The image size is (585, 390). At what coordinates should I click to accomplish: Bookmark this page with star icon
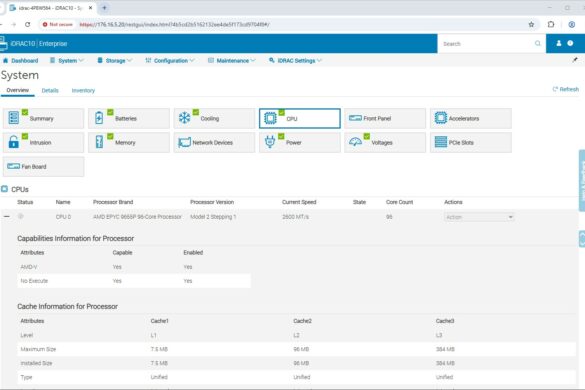pyautogui.click(x=531, y=25)
